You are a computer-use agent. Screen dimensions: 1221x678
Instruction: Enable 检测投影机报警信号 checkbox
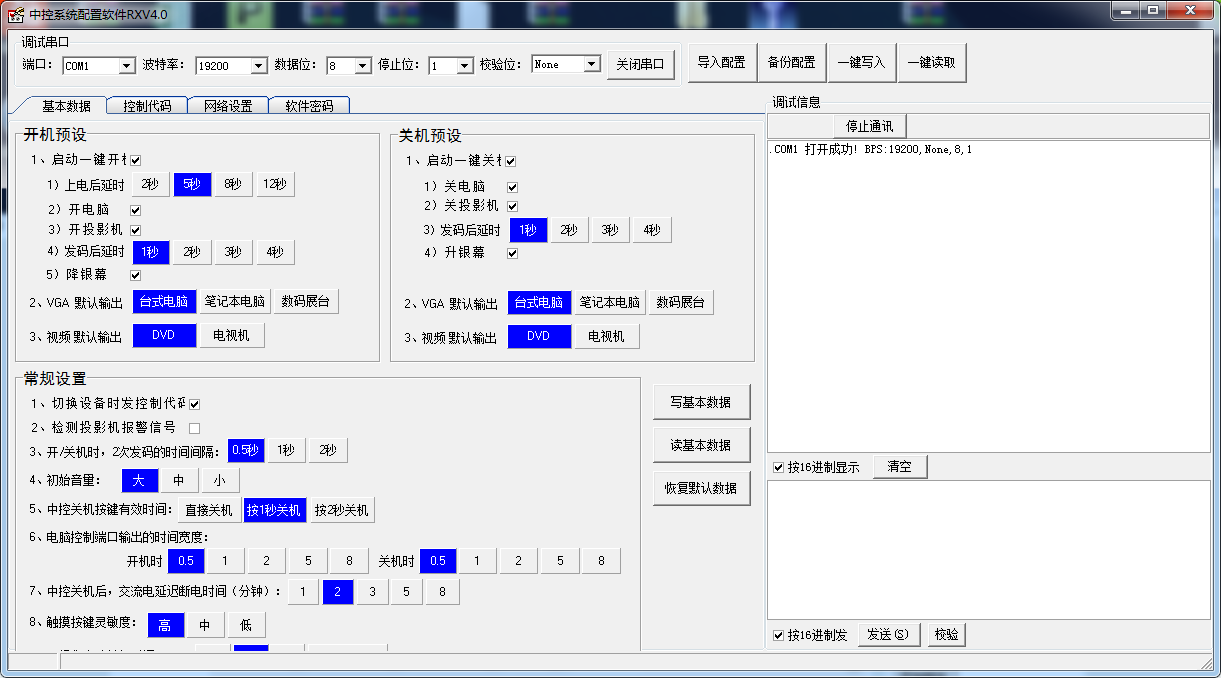pos(195,428)
